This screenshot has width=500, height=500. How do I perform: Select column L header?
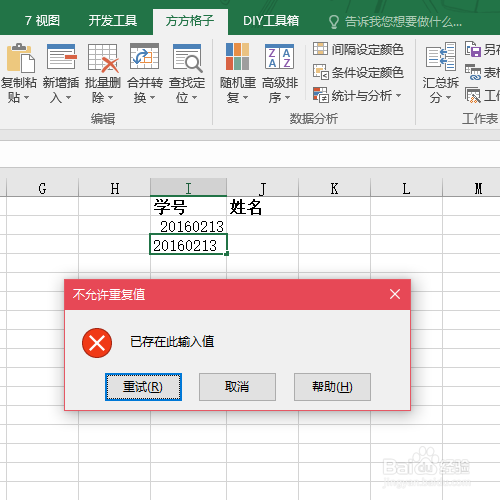tap(407, 188)
